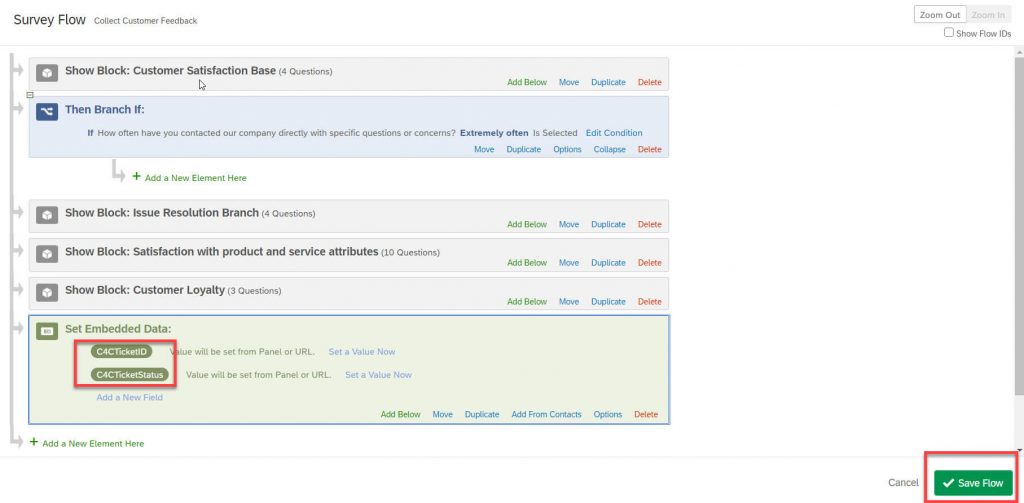Screen dimensions: 1024x503
Task: Click the Collect Customer Feedback survey name
Action: pyautogui.click(x=146, y=21)
